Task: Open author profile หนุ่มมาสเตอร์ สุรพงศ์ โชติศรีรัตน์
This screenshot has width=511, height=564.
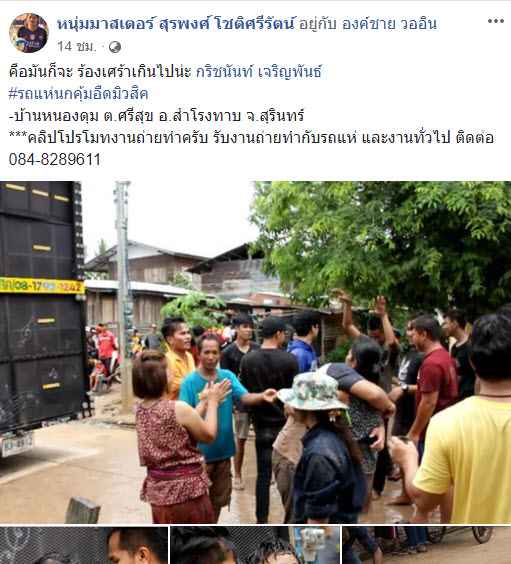Action: (x=176, y=24)
